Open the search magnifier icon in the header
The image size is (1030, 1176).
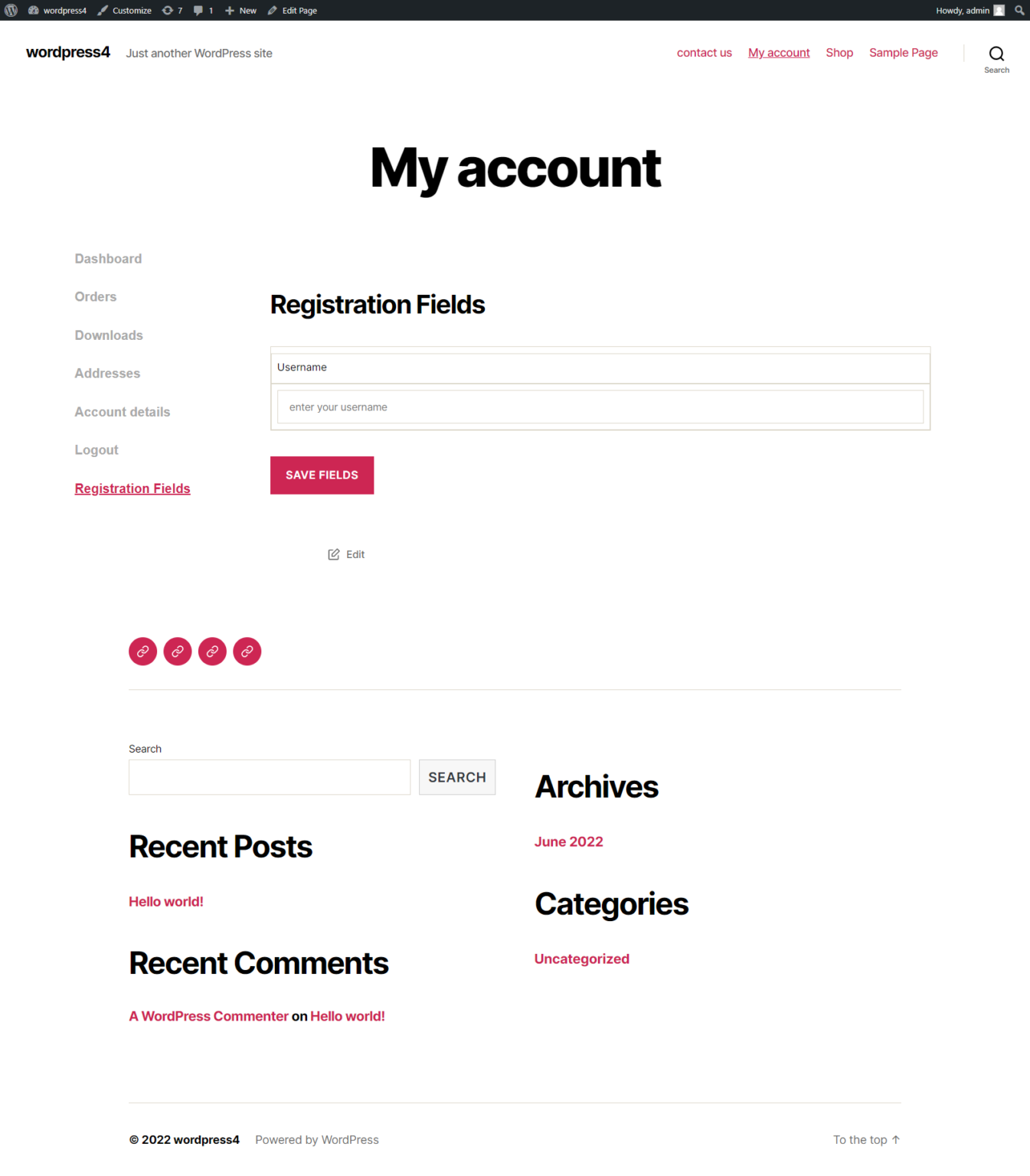tap(996, 53)
